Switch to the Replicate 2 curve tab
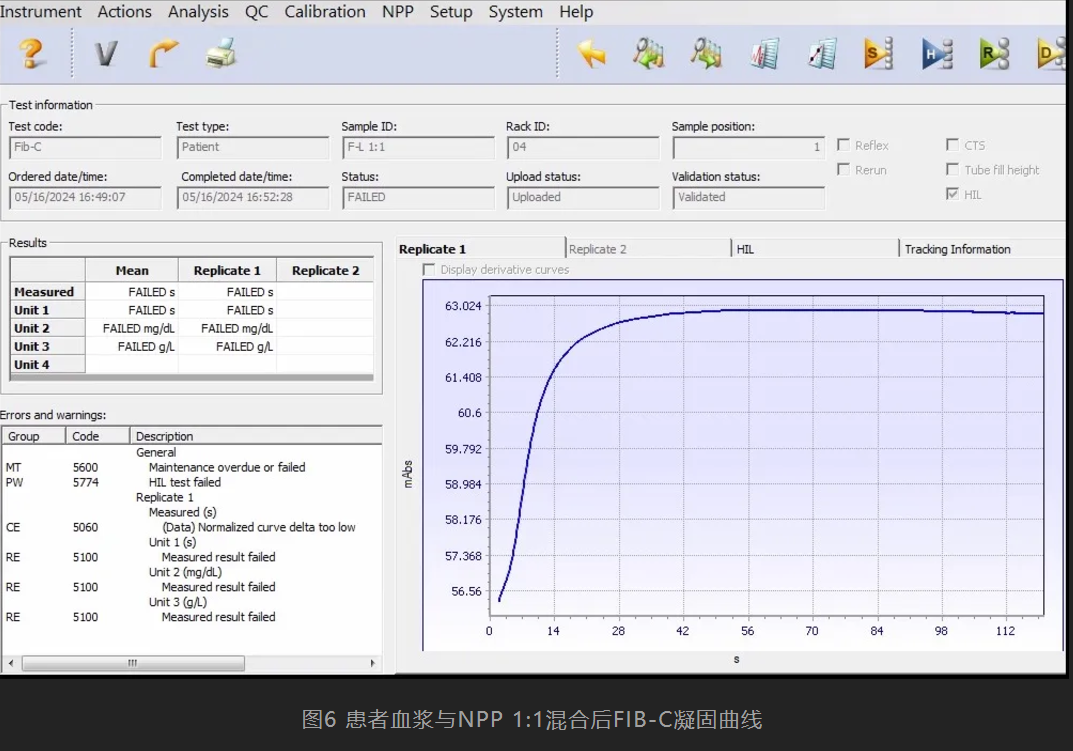This screenshot has height=751, width=1073. point(647,249)
